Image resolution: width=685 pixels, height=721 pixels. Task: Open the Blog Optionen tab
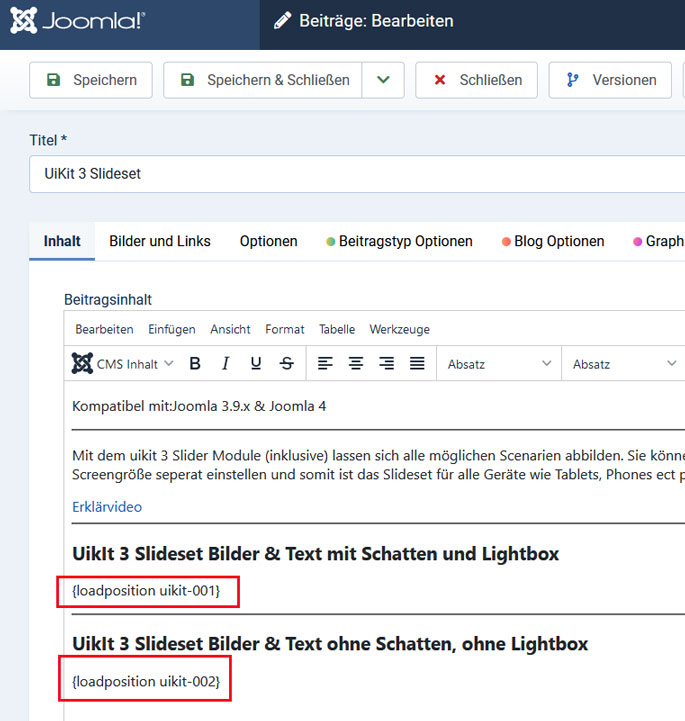coord(553,241)
